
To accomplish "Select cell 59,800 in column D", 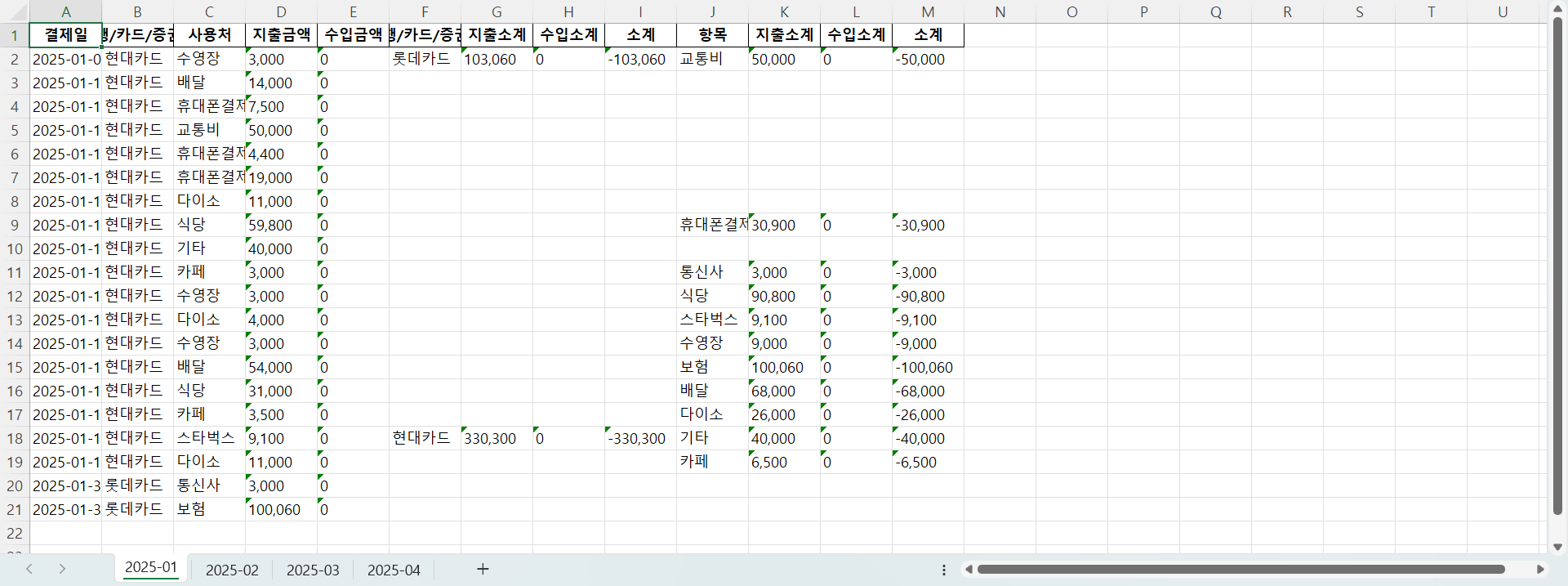I will (281, 225).
